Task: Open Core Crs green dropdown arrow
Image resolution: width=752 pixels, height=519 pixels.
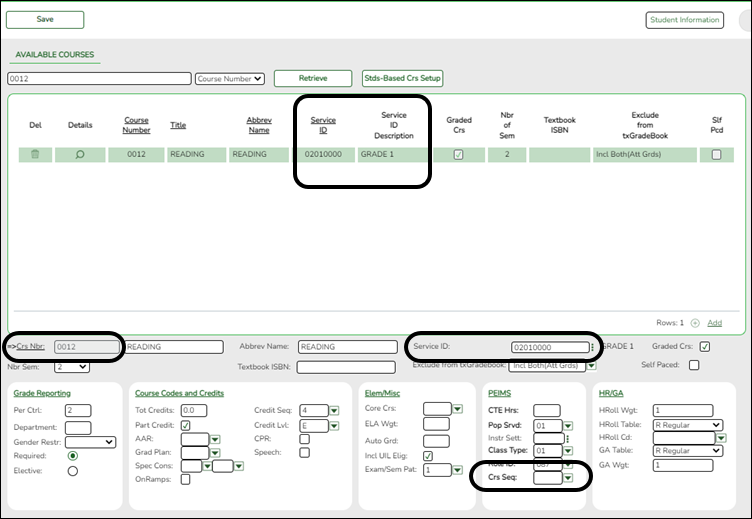Action: coord(456,410)
